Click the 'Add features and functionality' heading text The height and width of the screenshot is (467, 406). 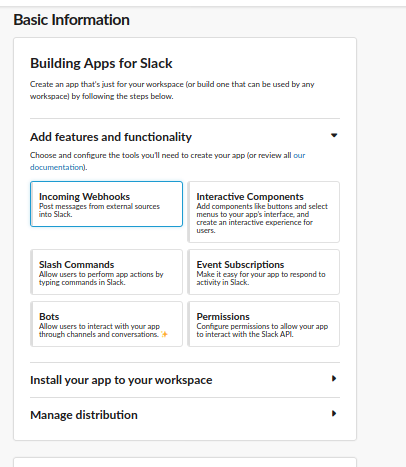111,137
